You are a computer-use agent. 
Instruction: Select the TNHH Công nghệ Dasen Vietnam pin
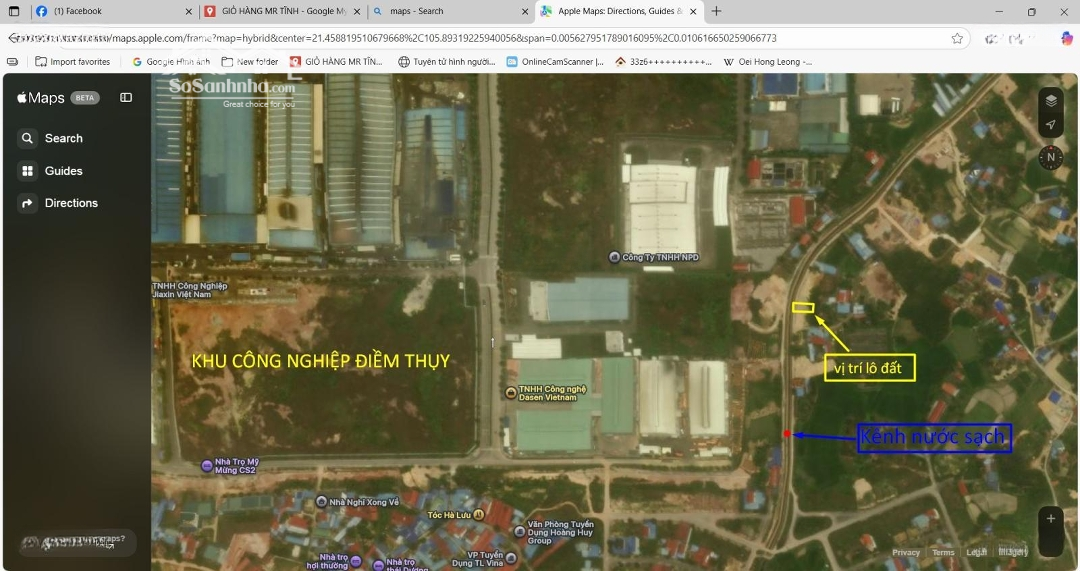click(x=510, y=393)
